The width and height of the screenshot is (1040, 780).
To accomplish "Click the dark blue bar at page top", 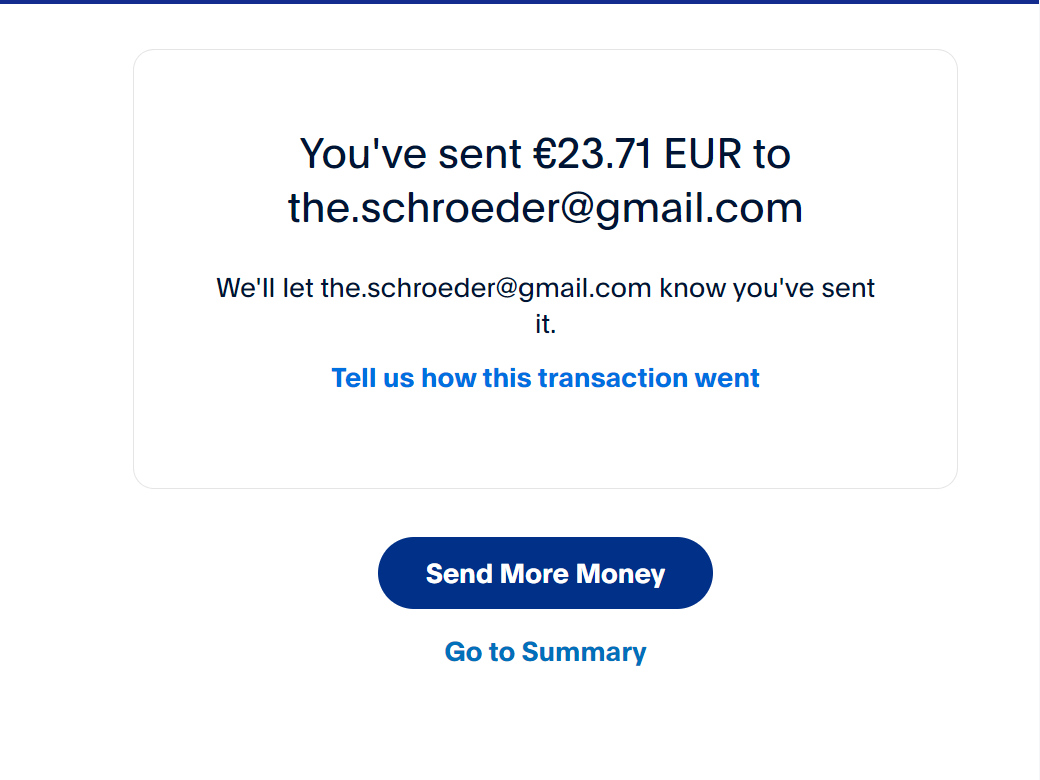I will click(520, 2).
